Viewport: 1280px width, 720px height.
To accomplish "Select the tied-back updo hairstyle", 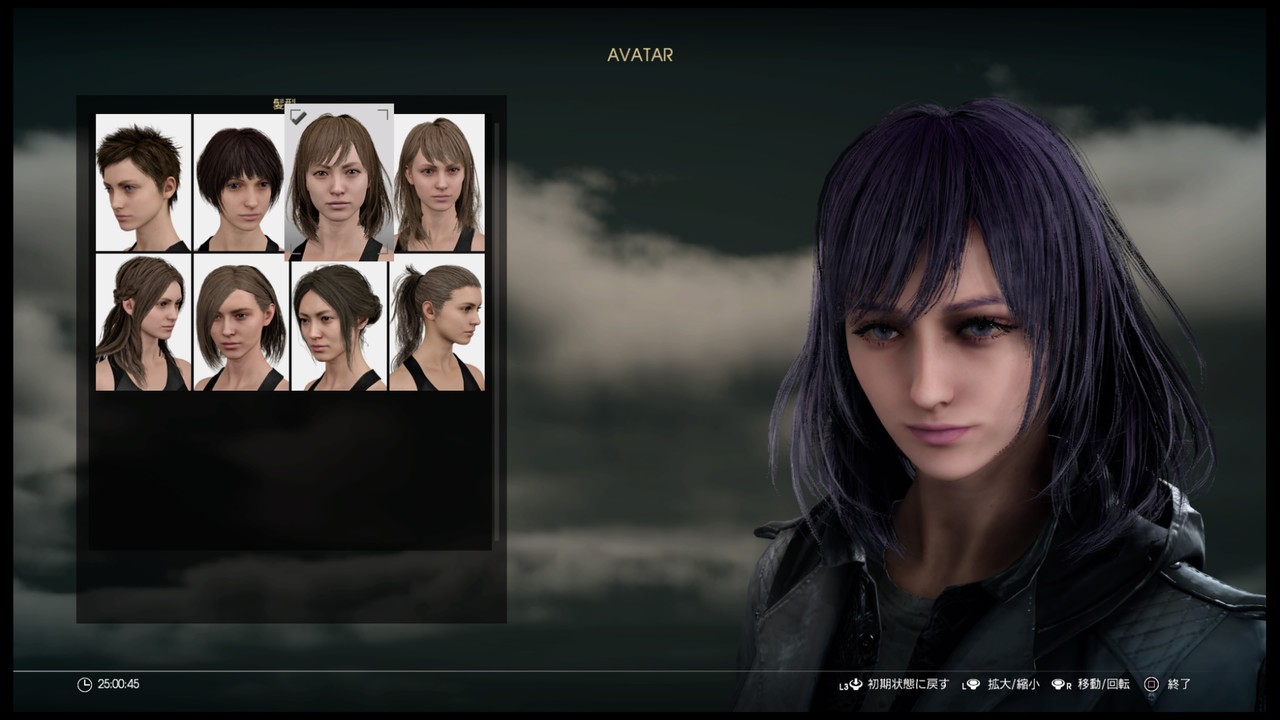I will 339,323.
